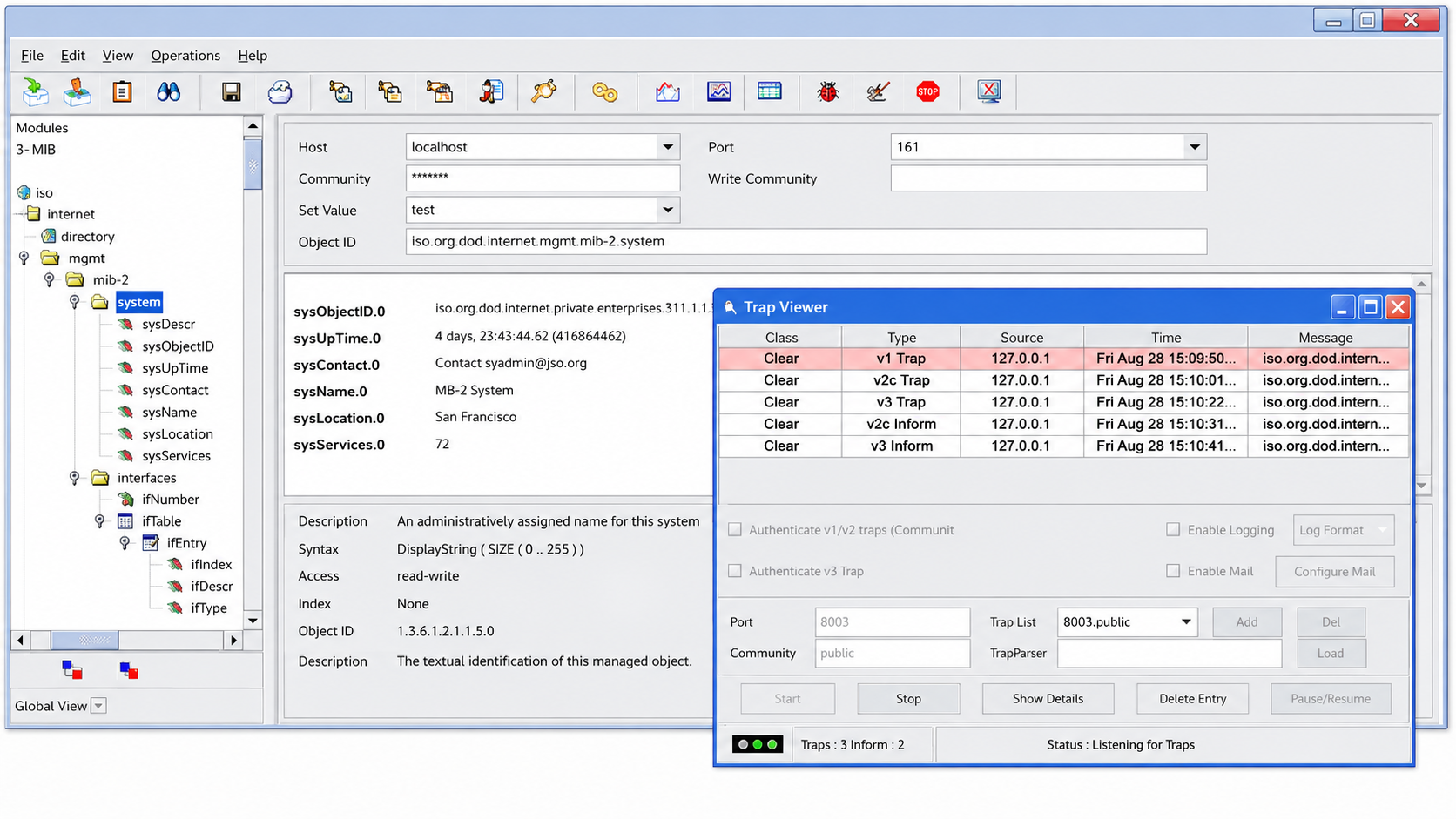Click the ifTable table icon in tree
1456x819 pixels.
(125, 521)
